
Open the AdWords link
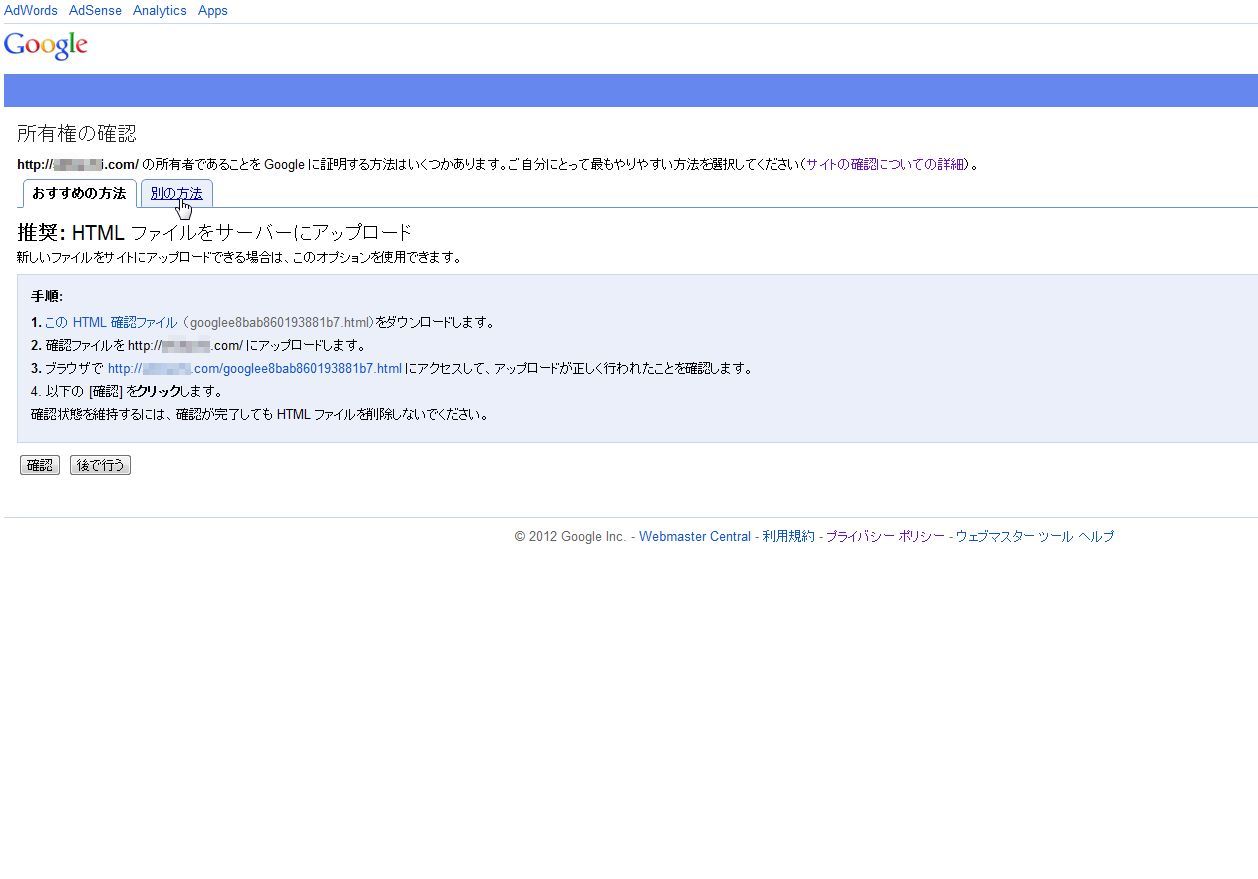click(31, 10)
